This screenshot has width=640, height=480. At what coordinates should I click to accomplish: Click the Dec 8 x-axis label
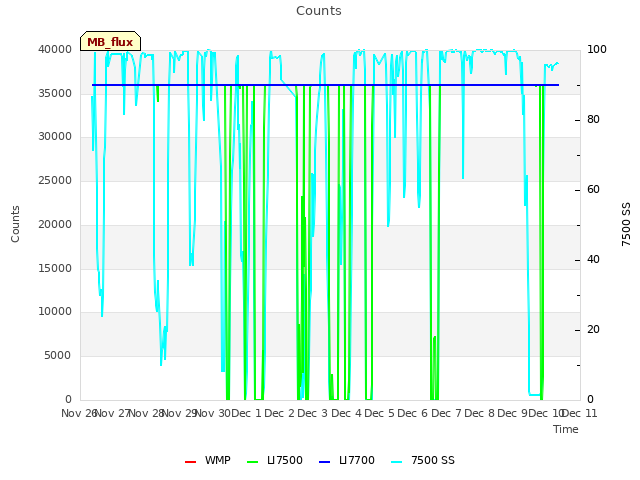click(480, 413)
